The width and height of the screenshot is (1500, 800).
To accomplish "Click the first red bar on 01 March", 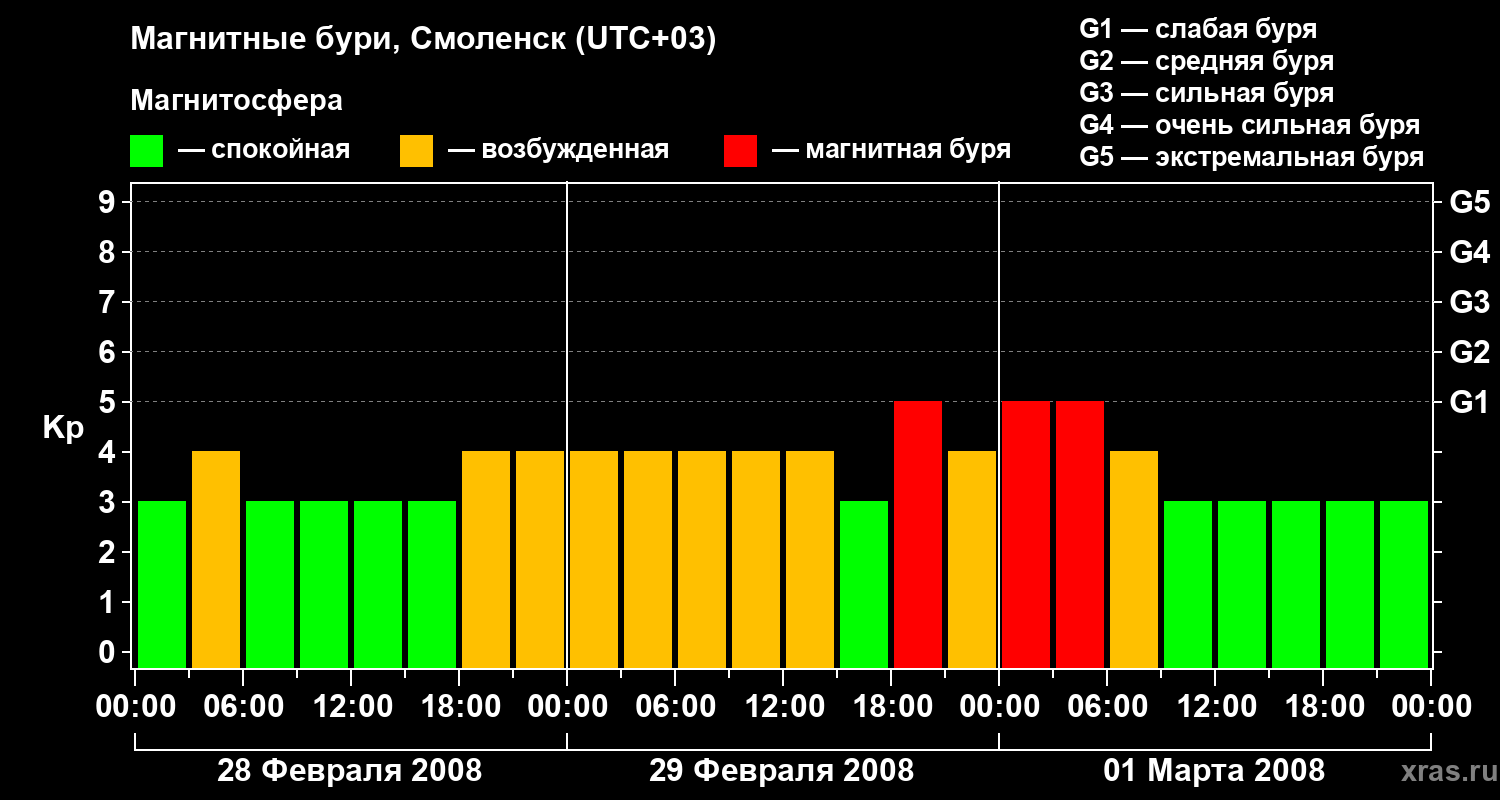I will pos(1026,534).
